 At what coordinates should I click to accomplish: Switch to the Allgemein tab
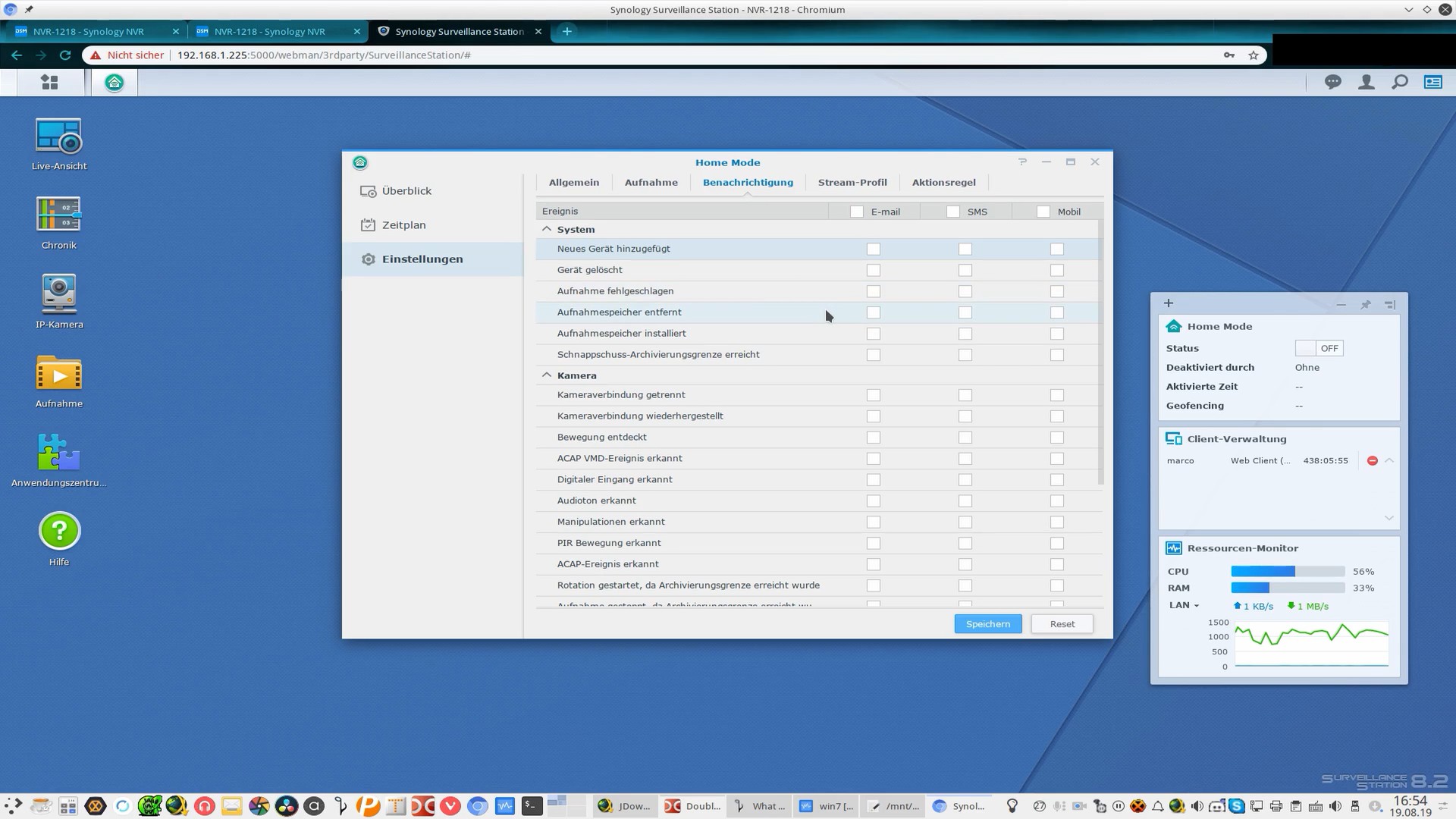point(574,182)
